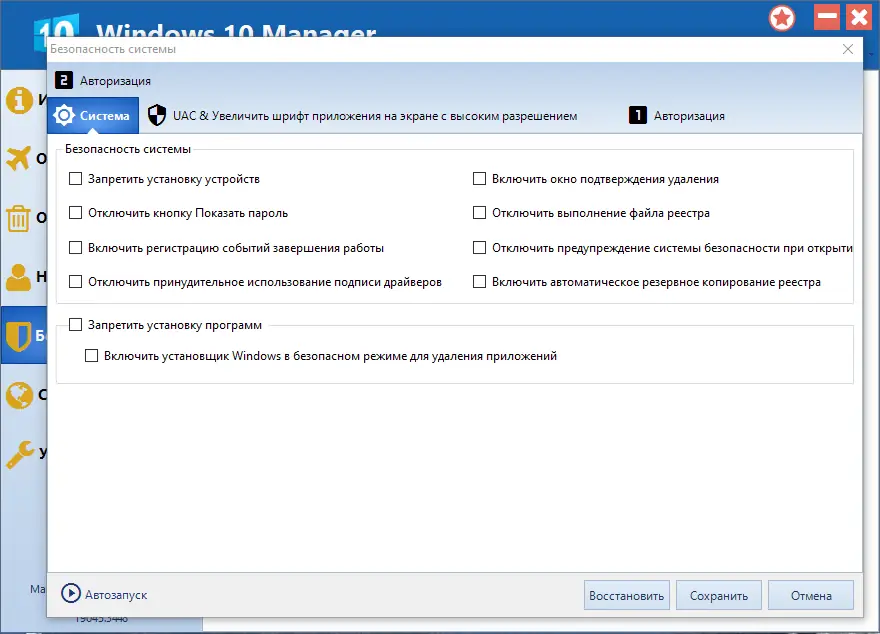Check Отключить выполнение файла реестра
Image resolution: width=880 pixels, height=634 pixels.
click(x=479, y=213)
